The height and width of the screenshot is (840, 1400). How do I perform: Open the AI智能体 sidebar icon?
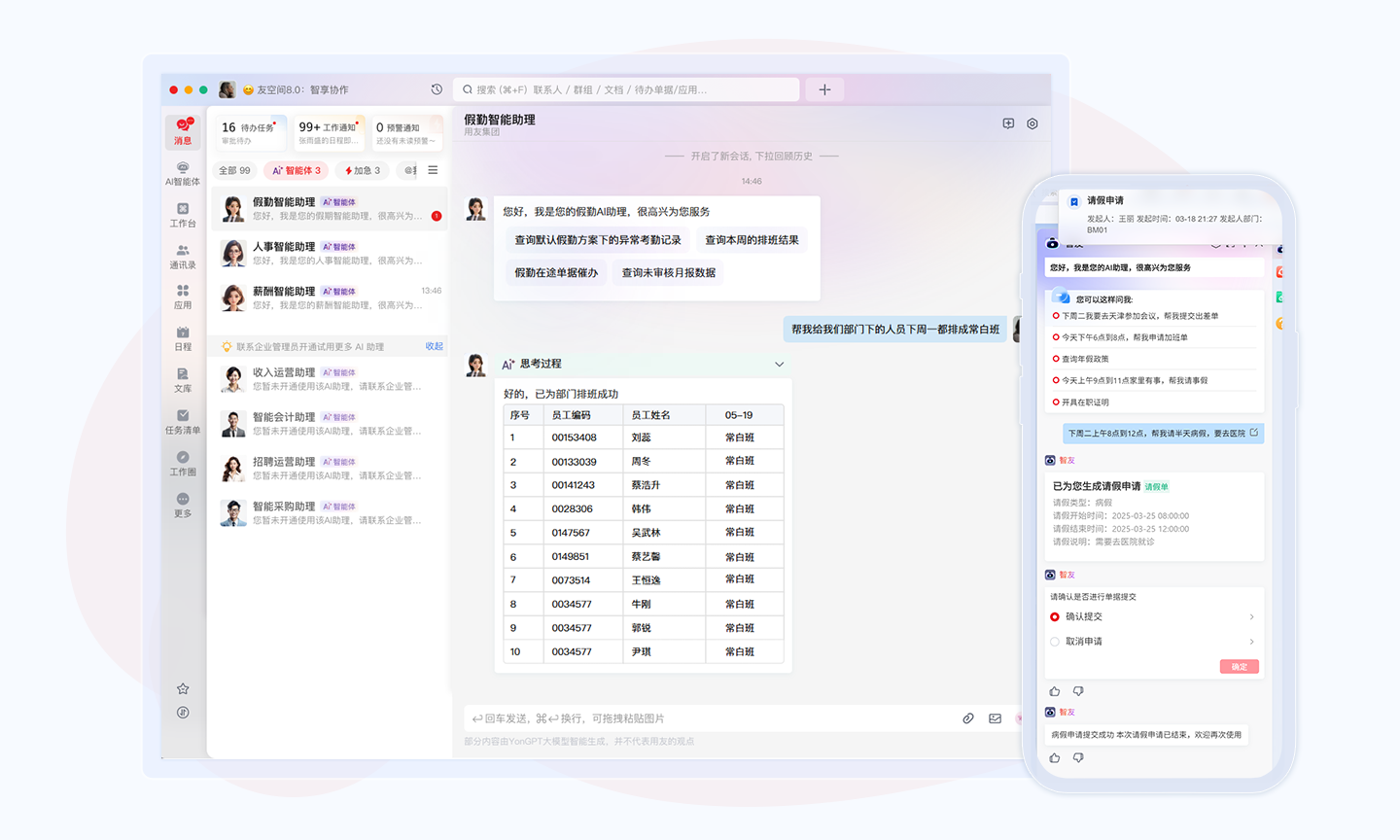182,173
